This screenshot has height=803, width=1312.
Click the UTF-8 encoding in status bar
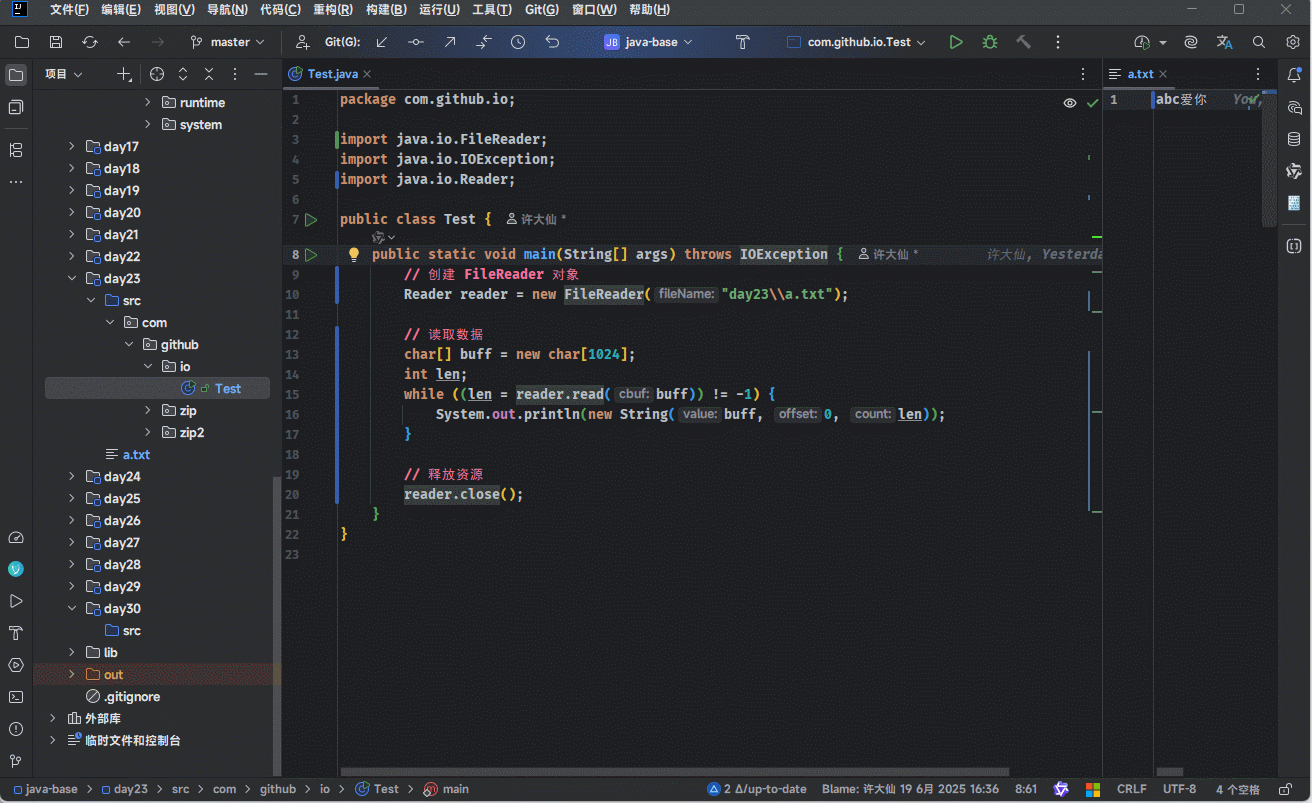click(x=1179, y=789)
